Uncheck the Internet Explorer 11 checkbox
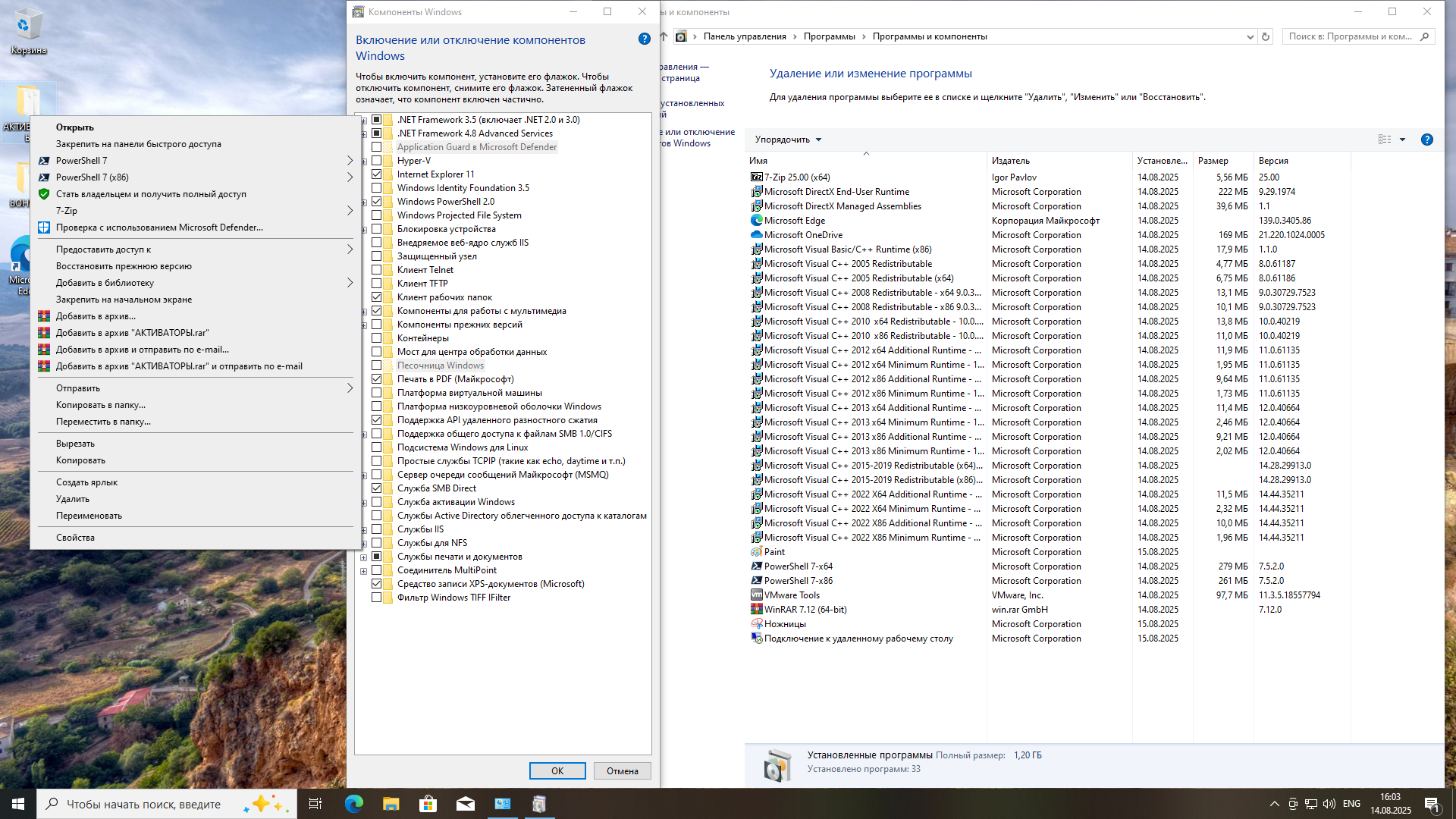 [x=377, y=174]
